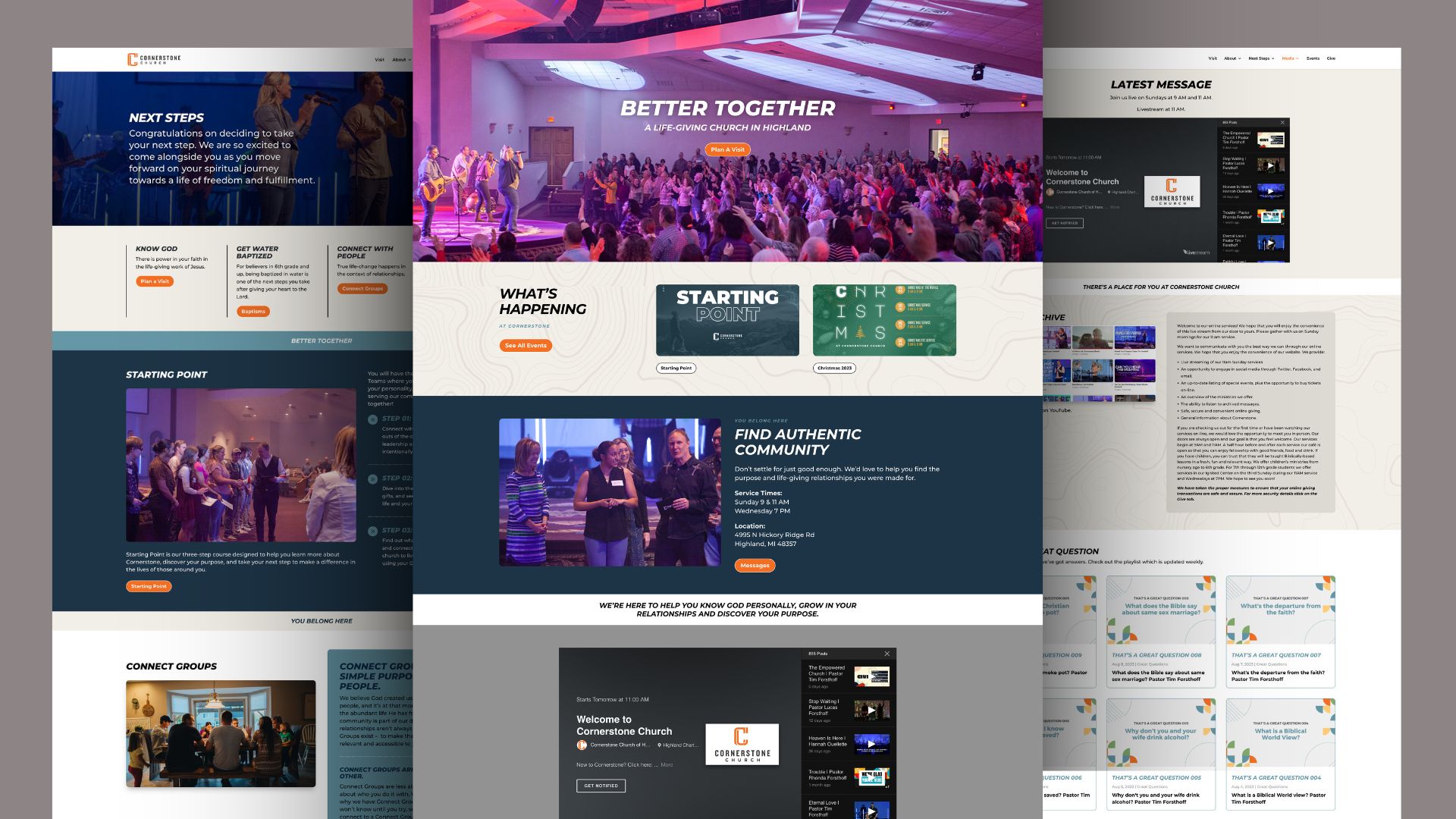Click the See All Events button
The width and height of the screenshot is (1456, 819).
pos(526,345)
